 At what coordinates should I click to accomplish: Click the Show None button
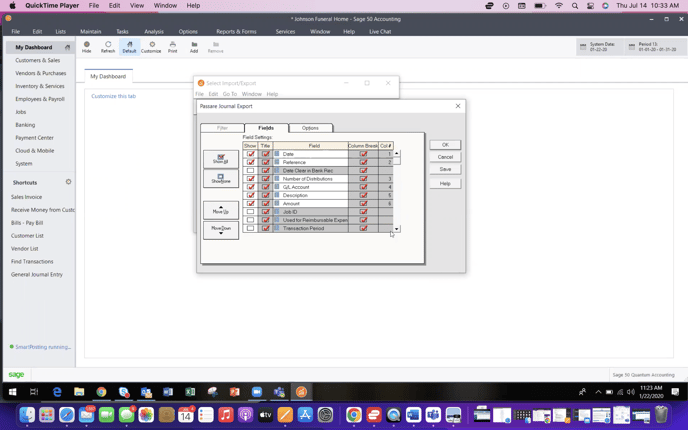pyautogui.click(x=221, y=178)
